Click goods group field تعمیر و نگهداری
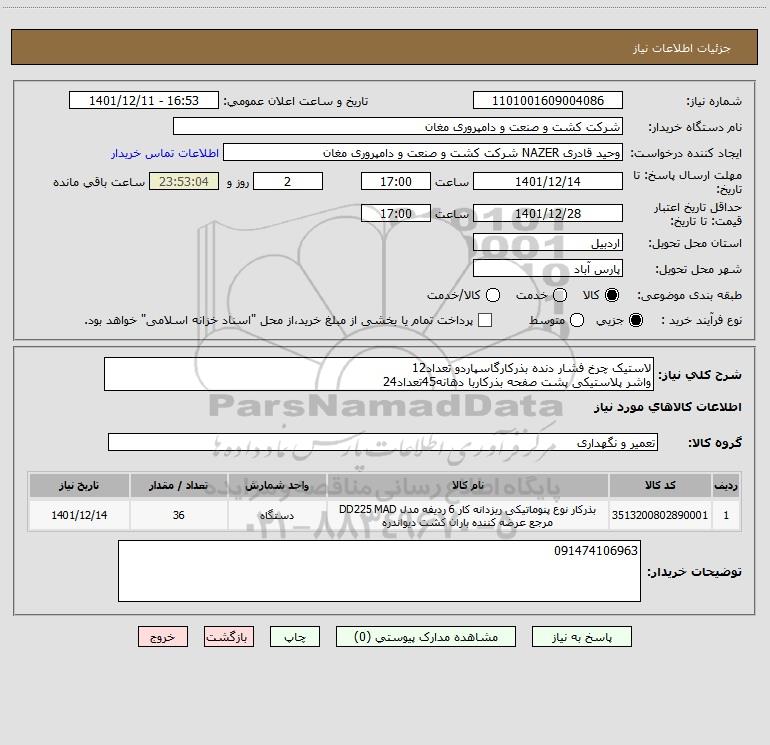Viewport: 770px width, 745px height. click(x=383, y=442)
